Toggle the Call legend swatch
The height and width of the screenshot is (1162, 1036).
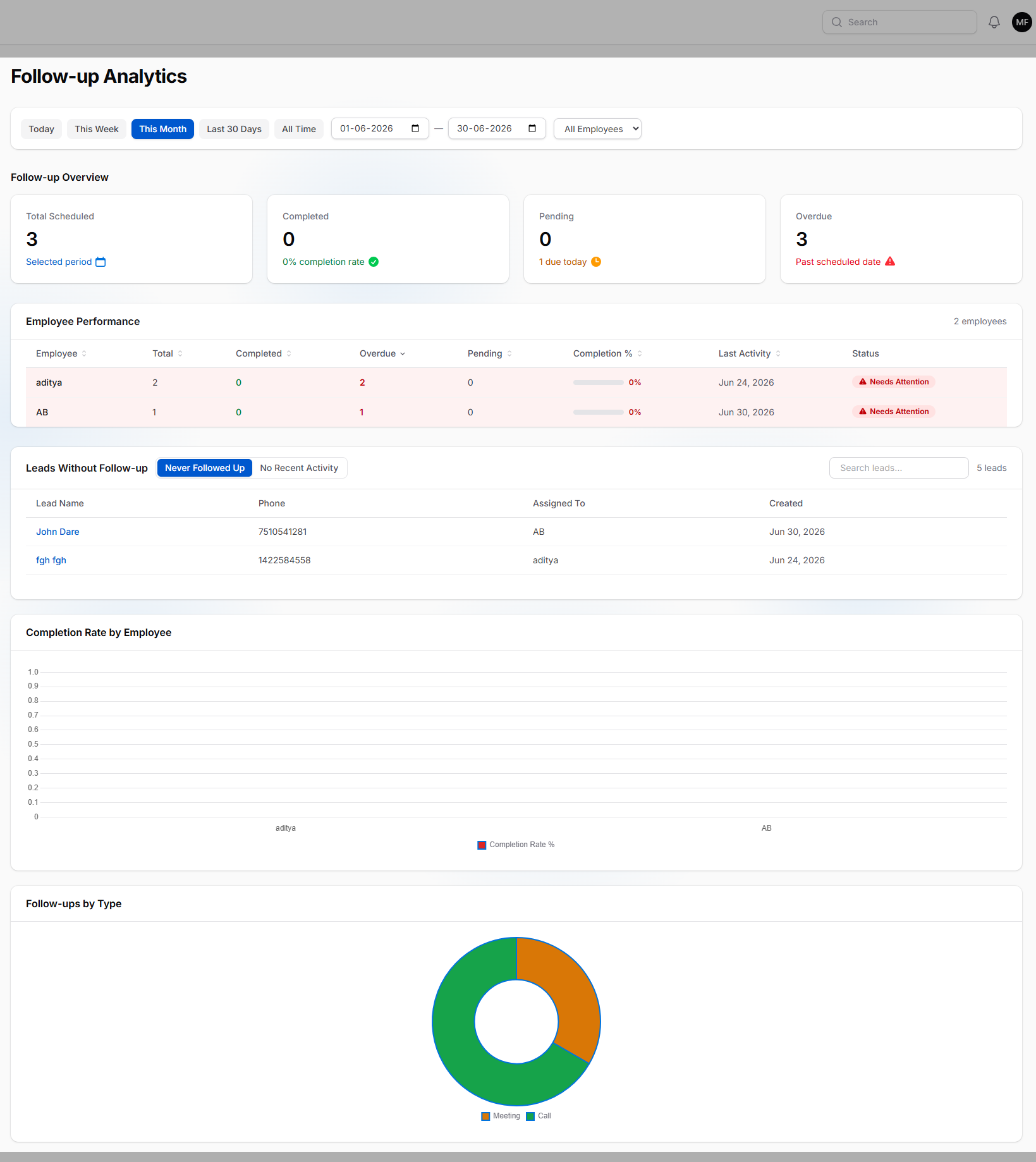pyautogui.click(x=530, y=1116)
